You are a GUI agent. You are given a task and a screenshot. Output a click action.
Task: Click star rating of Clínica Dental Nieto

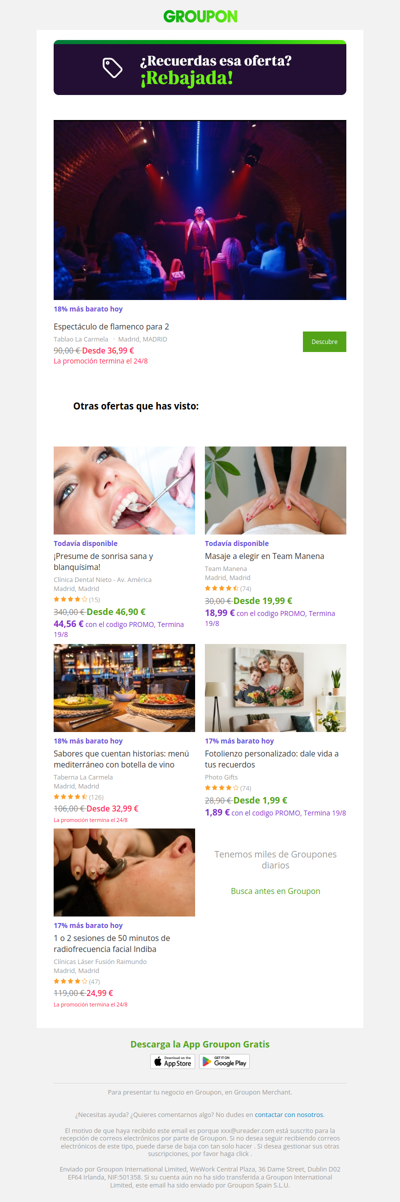[x=69, y=599]
